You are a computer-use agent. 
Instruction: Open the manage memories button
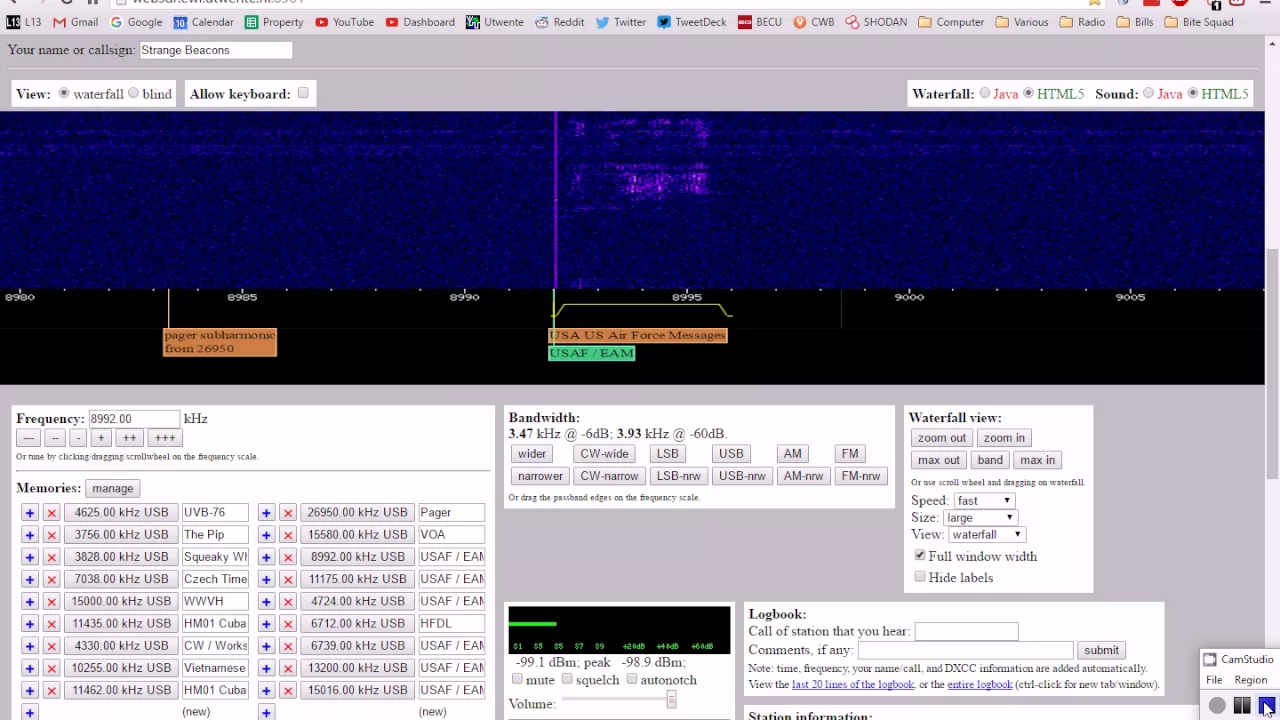point(112,489)
